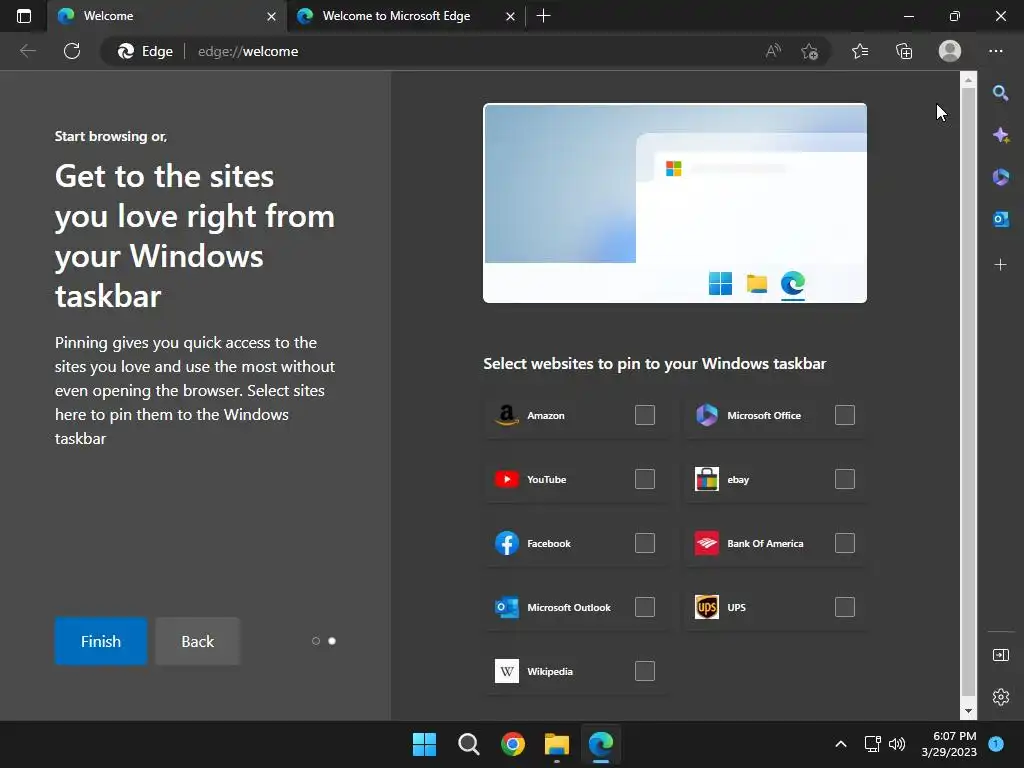Open sidebar Outlook icon

click(1000, 219)
